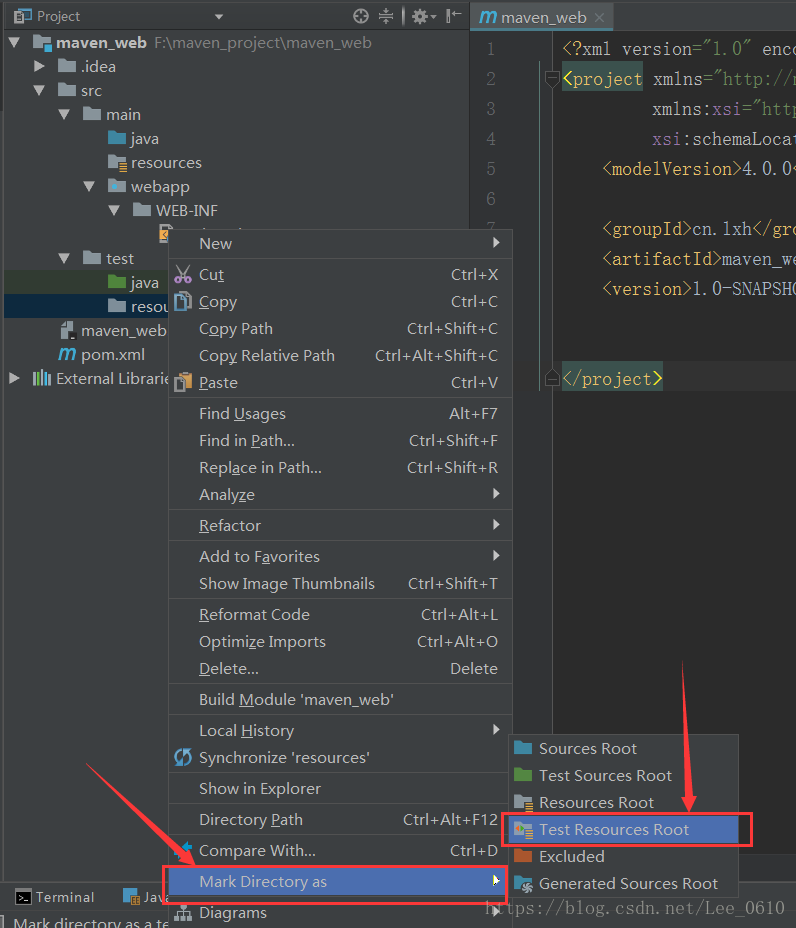The width and height of the screenshot is (796, 928).
Task: Click the hide Project panel icon
Action: [453, 15]
